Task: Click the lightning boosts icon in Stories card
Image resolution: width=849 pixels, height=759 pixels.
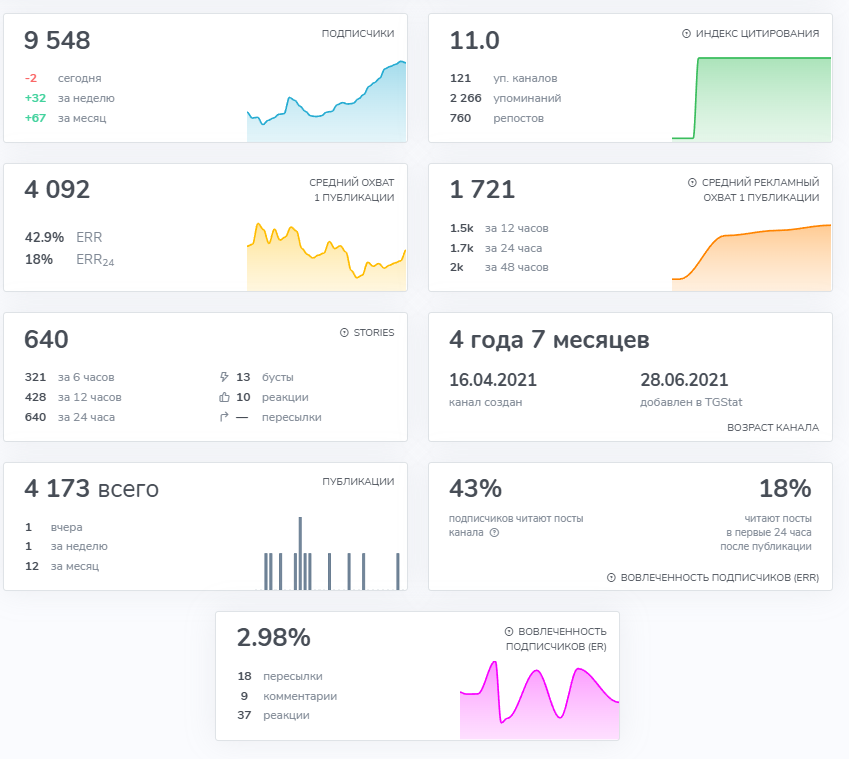Action: 224,377
